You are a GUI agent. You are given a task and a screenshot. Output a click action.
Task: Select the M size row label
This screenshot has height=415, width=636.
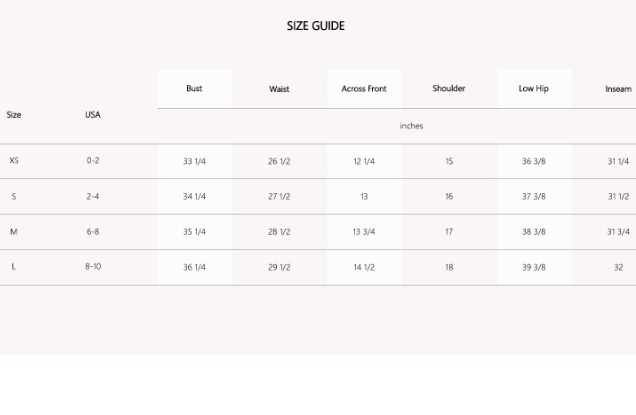point(14,232)
